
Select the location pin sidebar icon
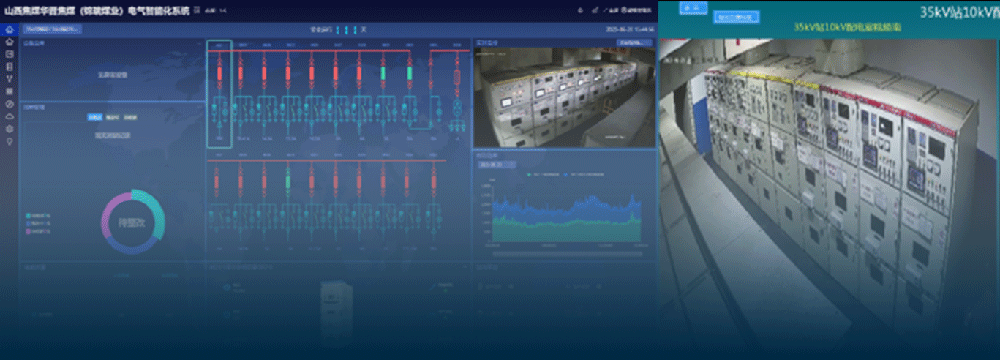point(9,142)
